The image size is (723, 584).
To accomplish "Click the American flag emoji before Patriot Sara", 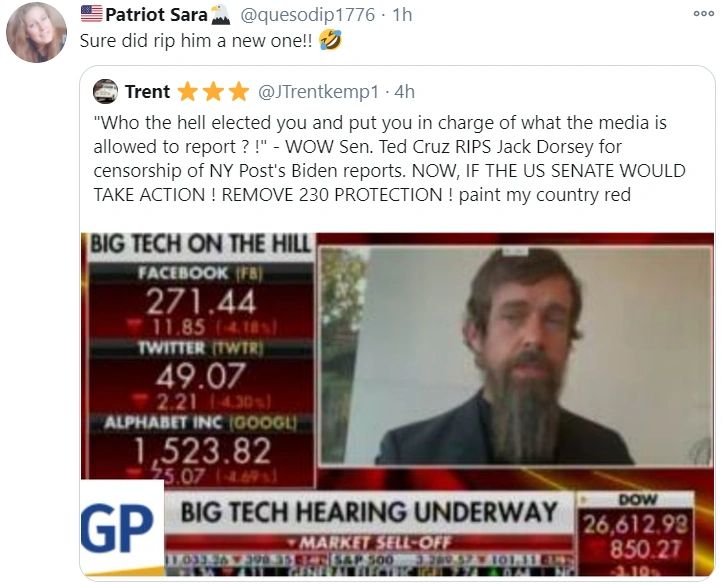I will (x=91, y=14).
